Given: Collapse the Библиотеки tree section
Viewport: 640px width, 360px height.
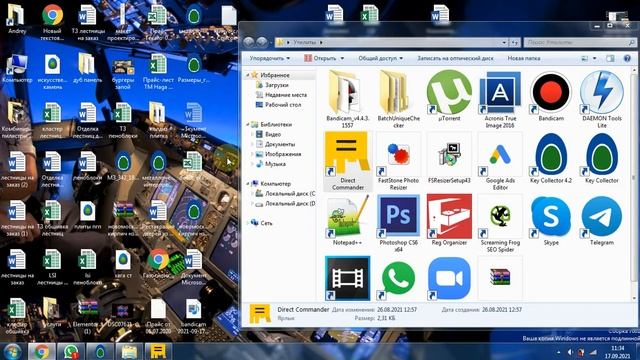Looking at the screenshot, I should coord(247,124).
